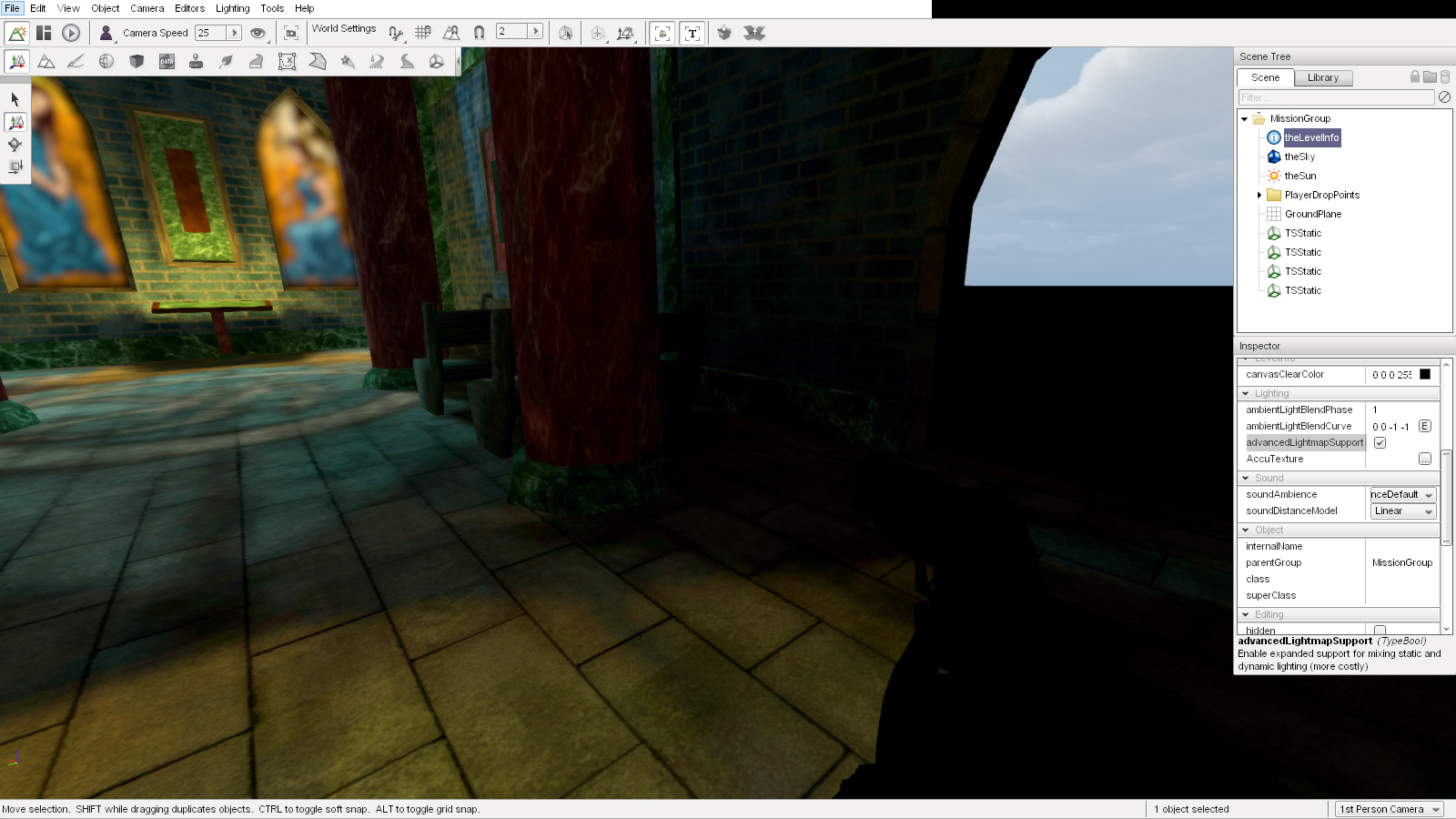Open the World Editor mode icon
This screenshot has height=819, width=1456.
[x=16, y=33]
